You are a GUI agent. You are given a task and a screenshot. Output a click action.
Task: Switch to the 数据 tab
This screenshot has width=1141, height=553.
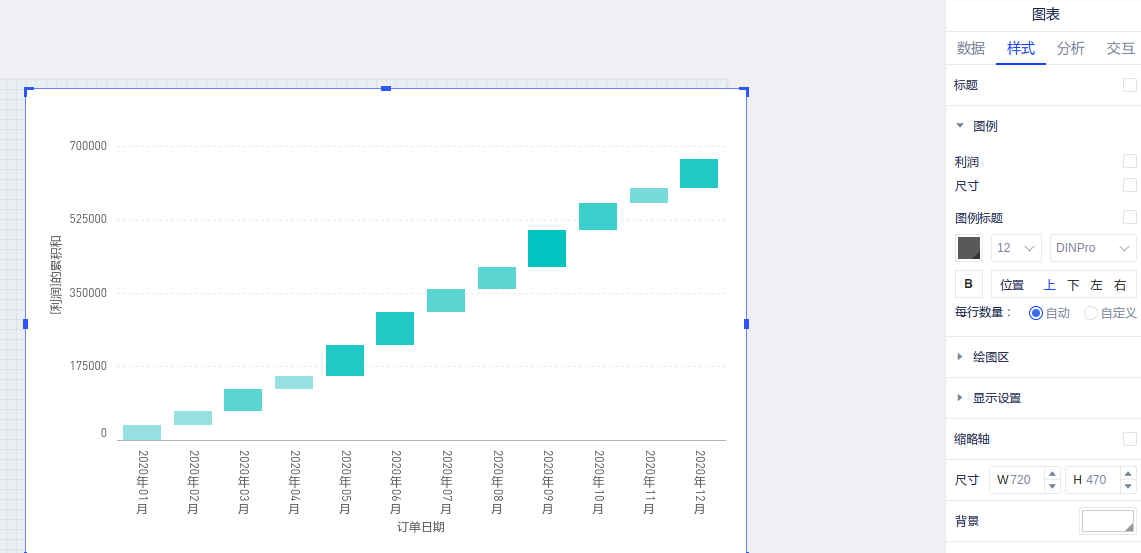click(970, 48)
